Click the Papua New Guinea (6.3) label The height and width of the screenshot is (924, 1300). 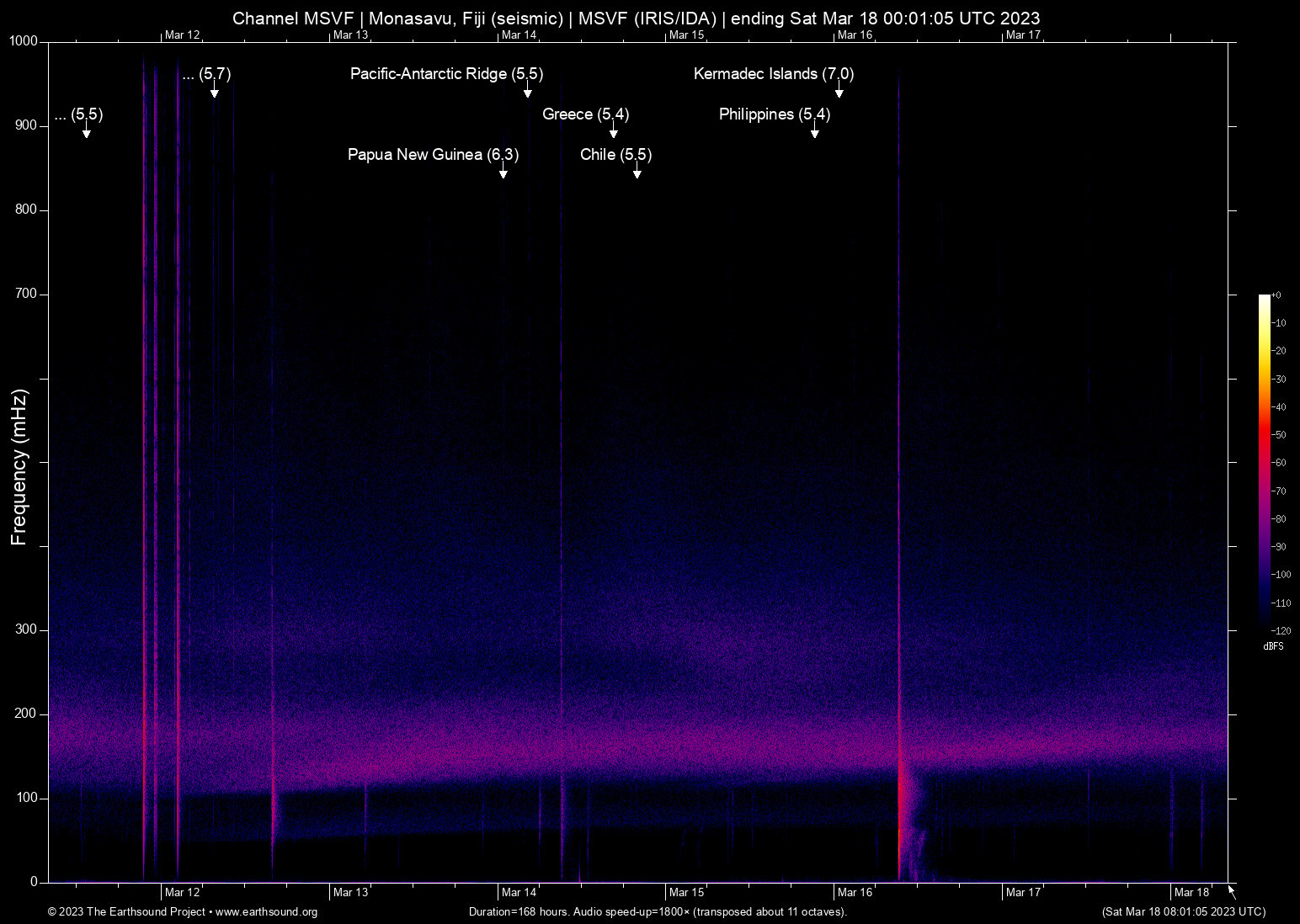[x=433, y=155]
